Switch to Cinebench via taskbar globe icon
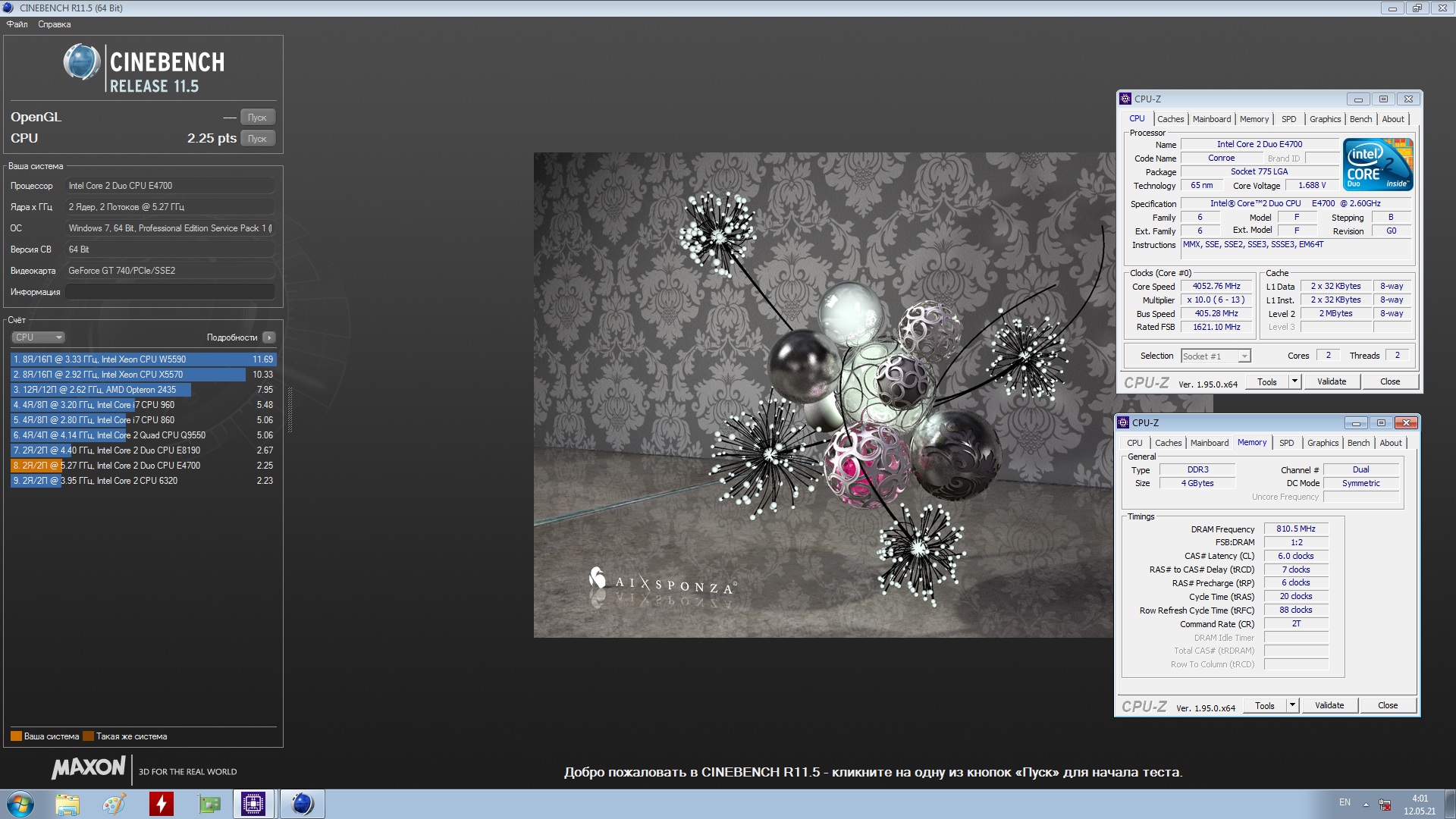This screenshot has height=819, width=1456. pyautogui.click(x=302, y=804)
